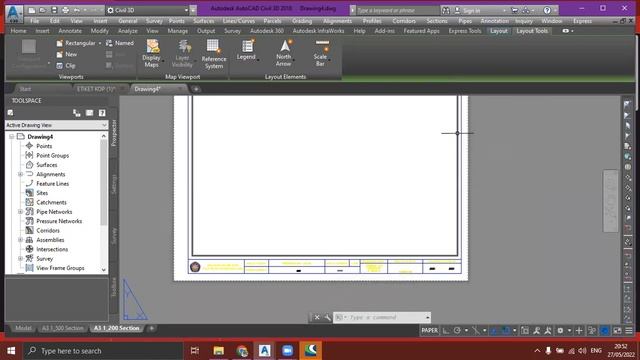Click the Toolspace tree view icon
Screen dimensions: 640x360
click(77, 113)
